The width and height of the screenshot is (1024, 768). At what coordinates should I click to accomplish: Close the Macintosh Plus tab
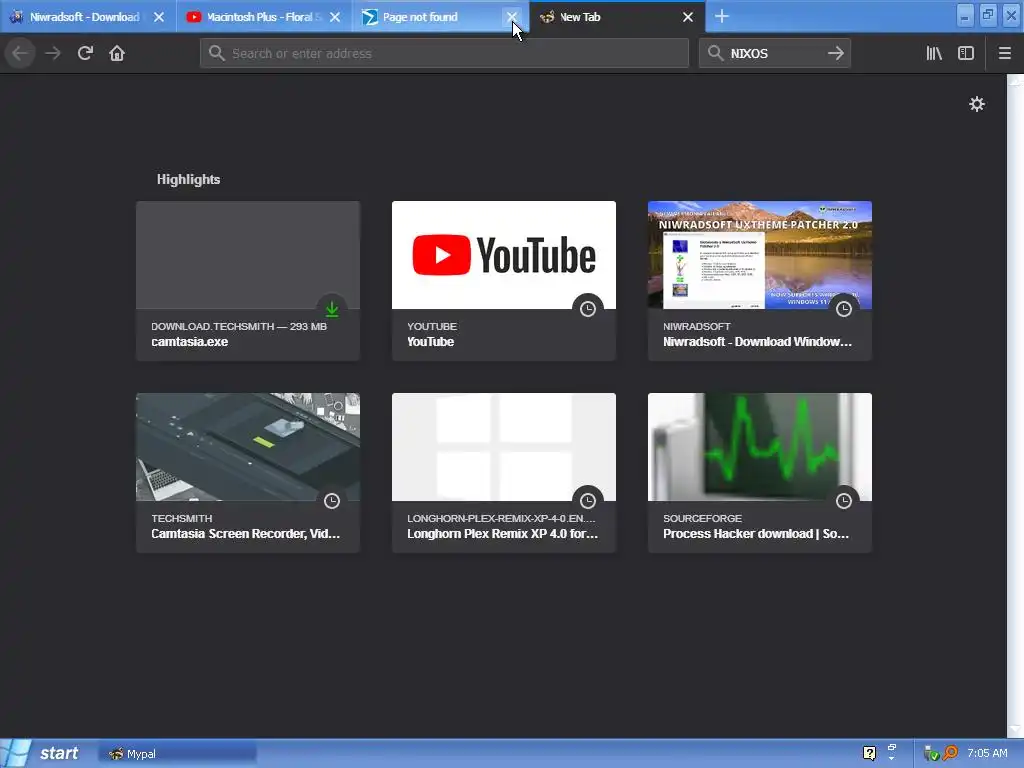pyautogui.click(x=335, y=17)
